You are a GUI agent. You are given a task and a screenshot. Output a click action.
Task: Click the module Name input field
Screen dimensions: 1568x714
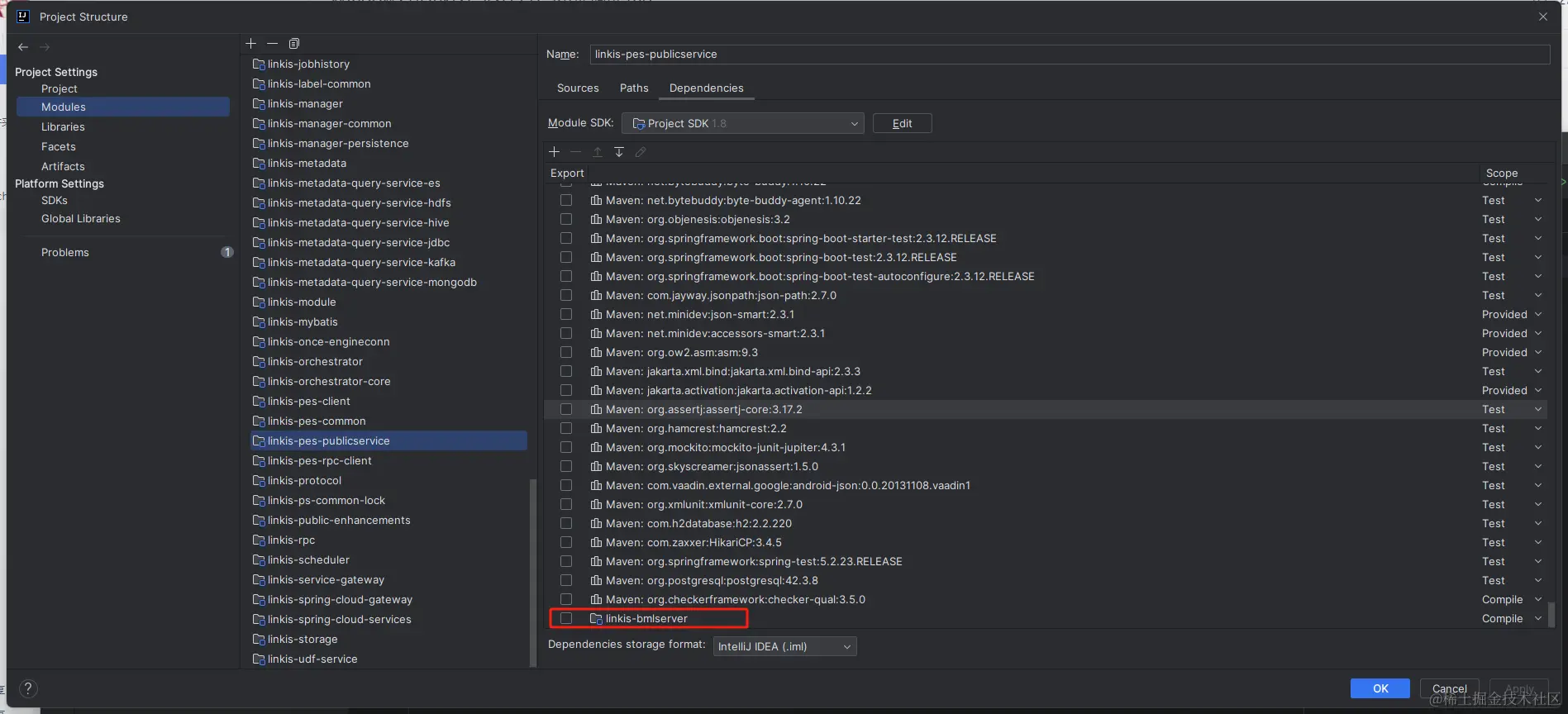[1070, 55]
